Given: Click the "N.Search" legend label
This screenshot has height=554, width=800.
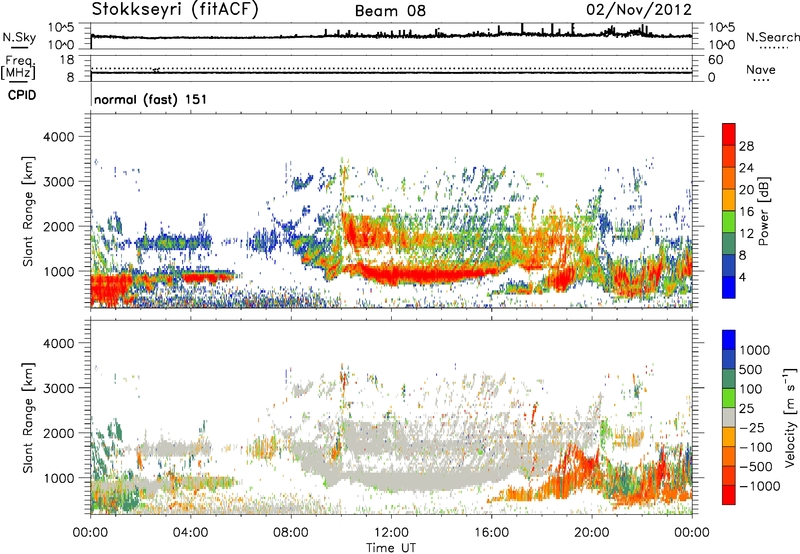Looking at the screenshot, I should tap(772, 37).
